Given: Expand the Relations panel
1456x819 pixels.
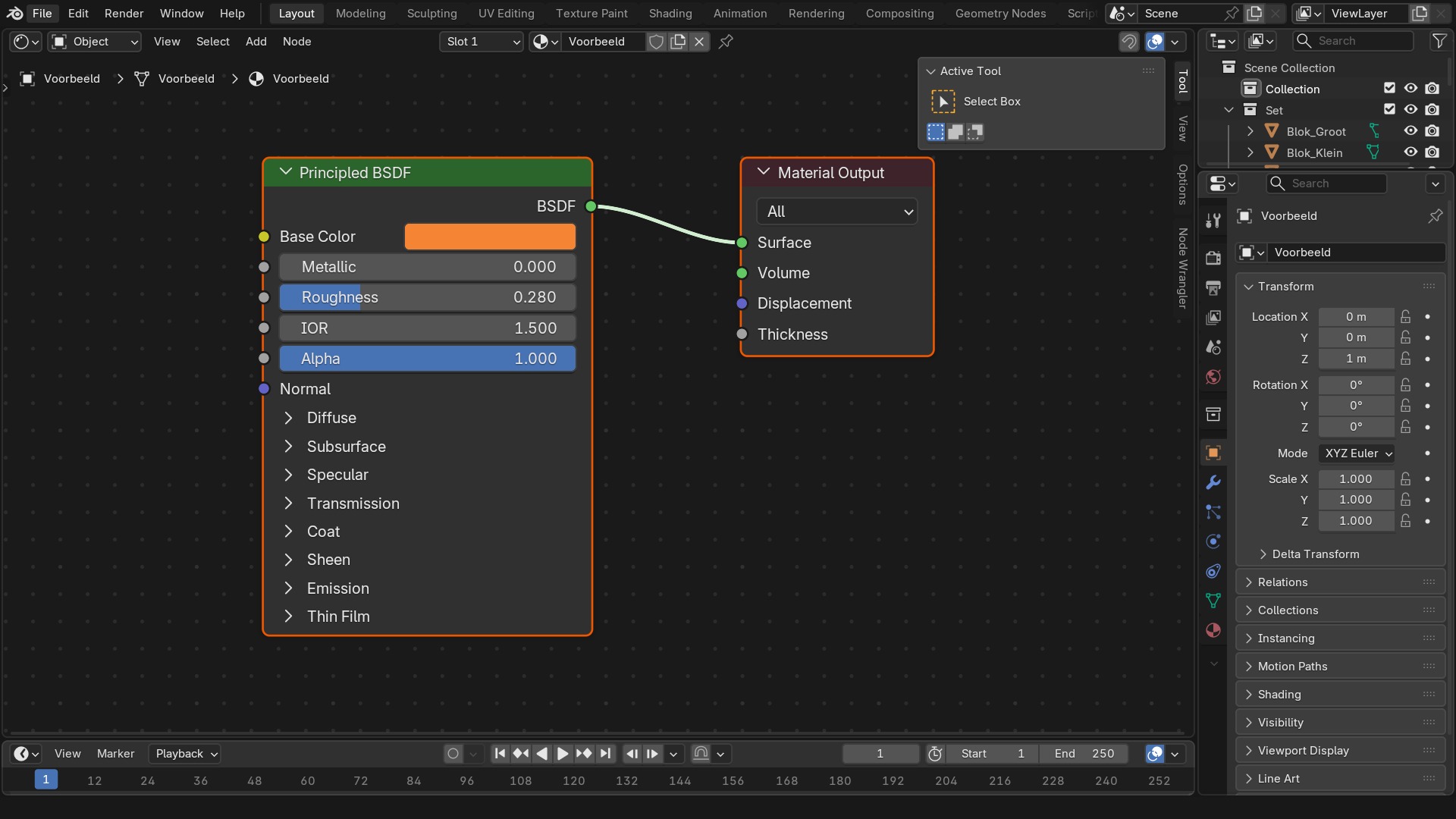Looking at the screenshot, I should 1340,582.
